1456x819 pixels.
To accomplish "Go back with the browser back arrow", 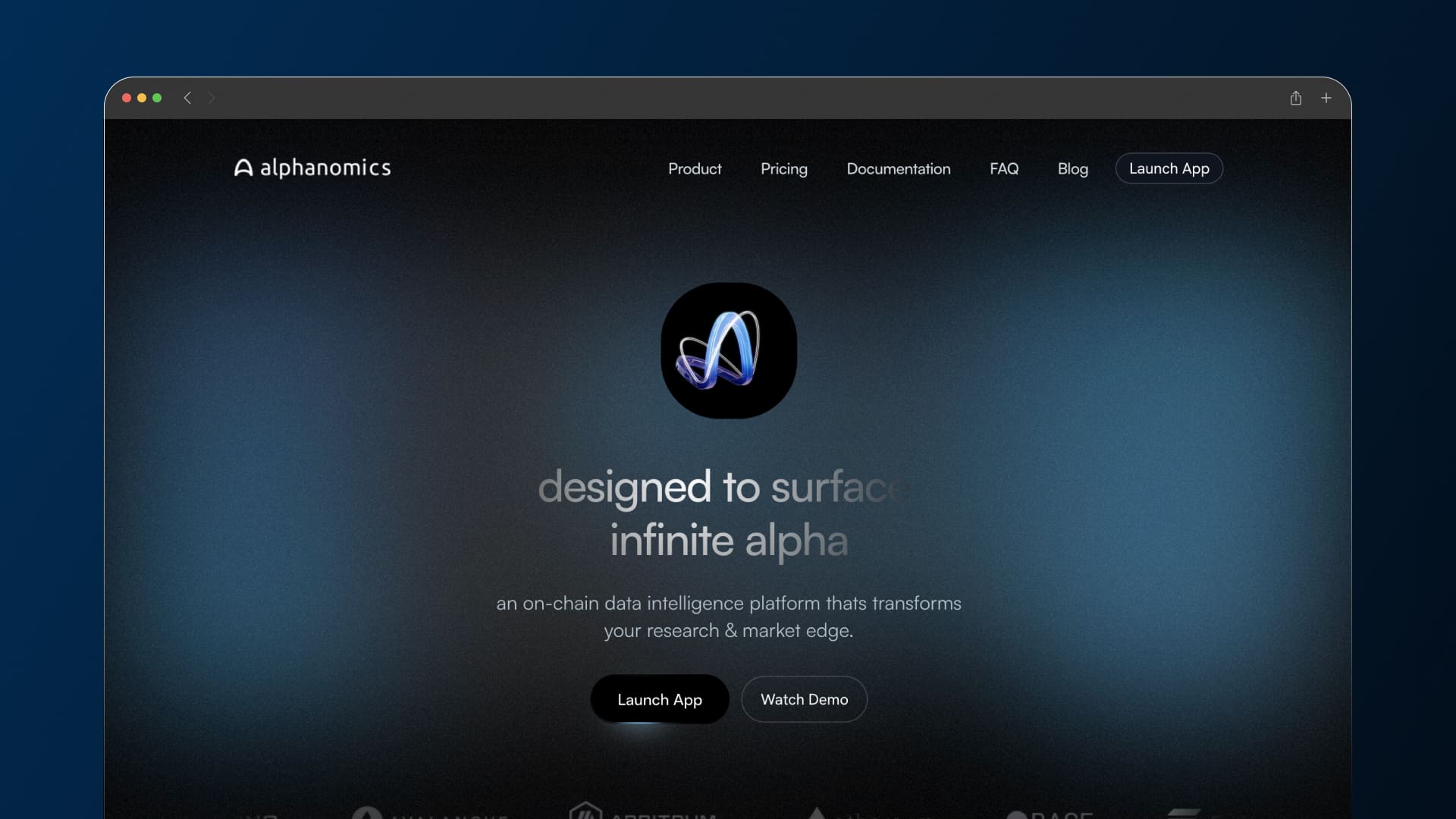I will (187, 98).
